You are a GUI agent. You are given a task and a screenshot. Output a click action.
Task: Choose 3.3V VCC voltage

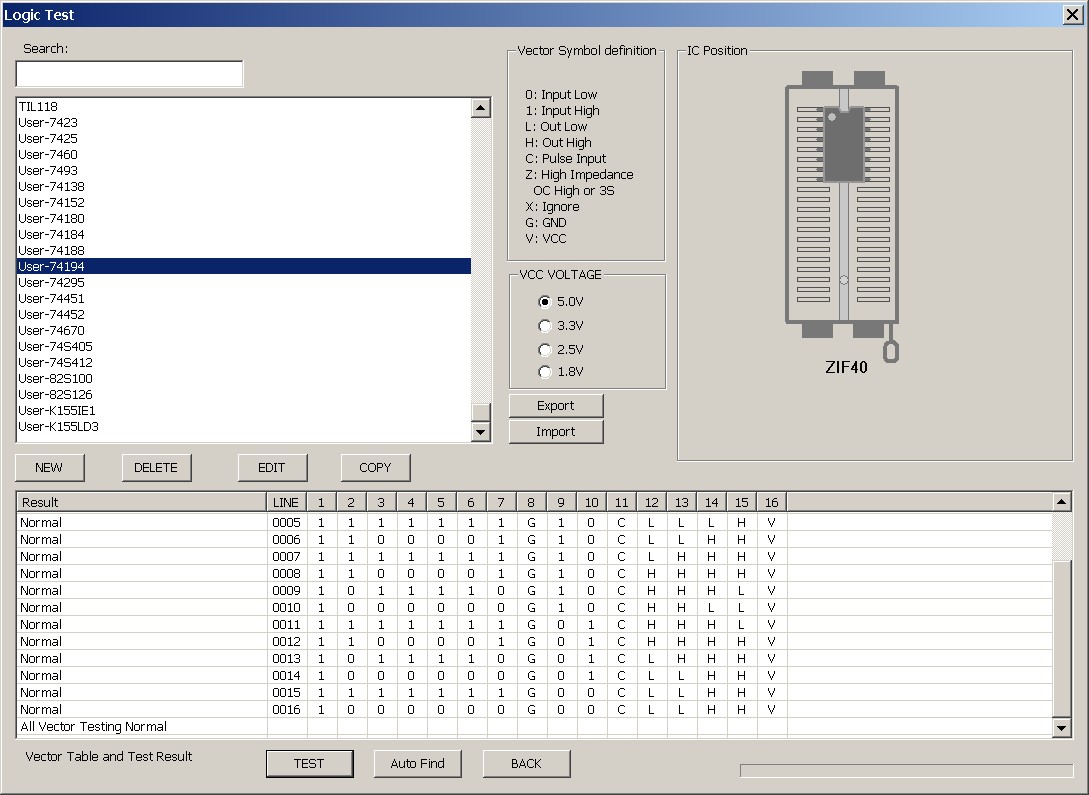pos(545,325)
